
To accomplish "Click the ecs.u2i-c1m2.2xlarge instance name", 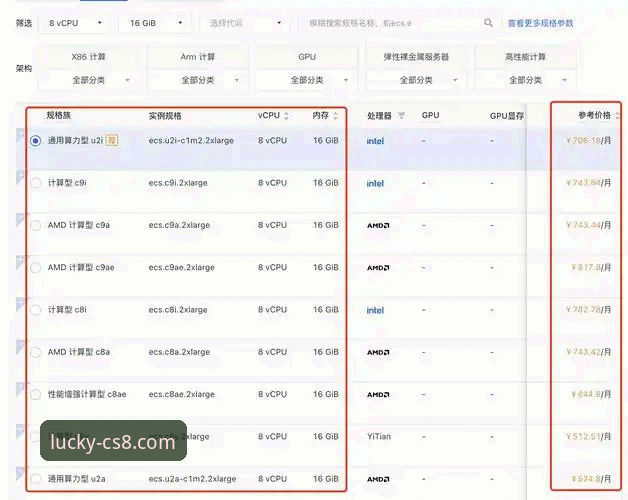I will pyautogui.click(x=191, y=141).
